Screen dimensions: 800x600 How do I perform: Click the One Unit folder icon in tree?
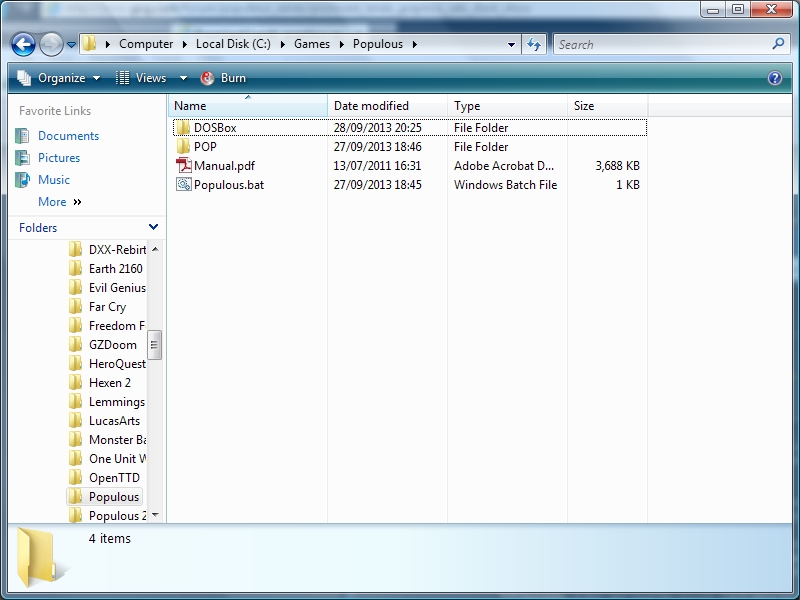click(x=76, y=459)
